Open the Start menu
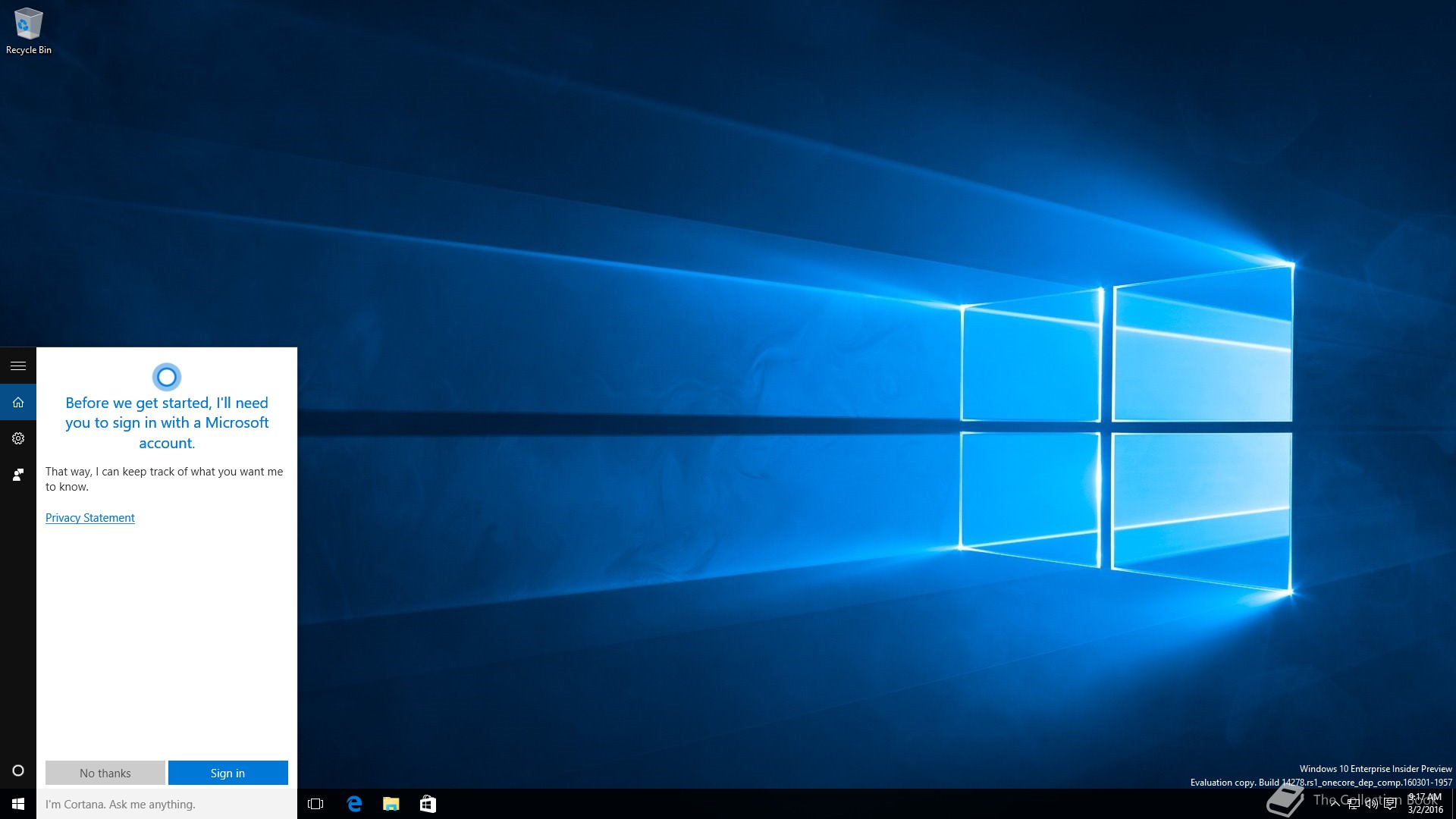The width and height of the screenshot is (1456, 819). pyautogui.click(x=18, y=804)
